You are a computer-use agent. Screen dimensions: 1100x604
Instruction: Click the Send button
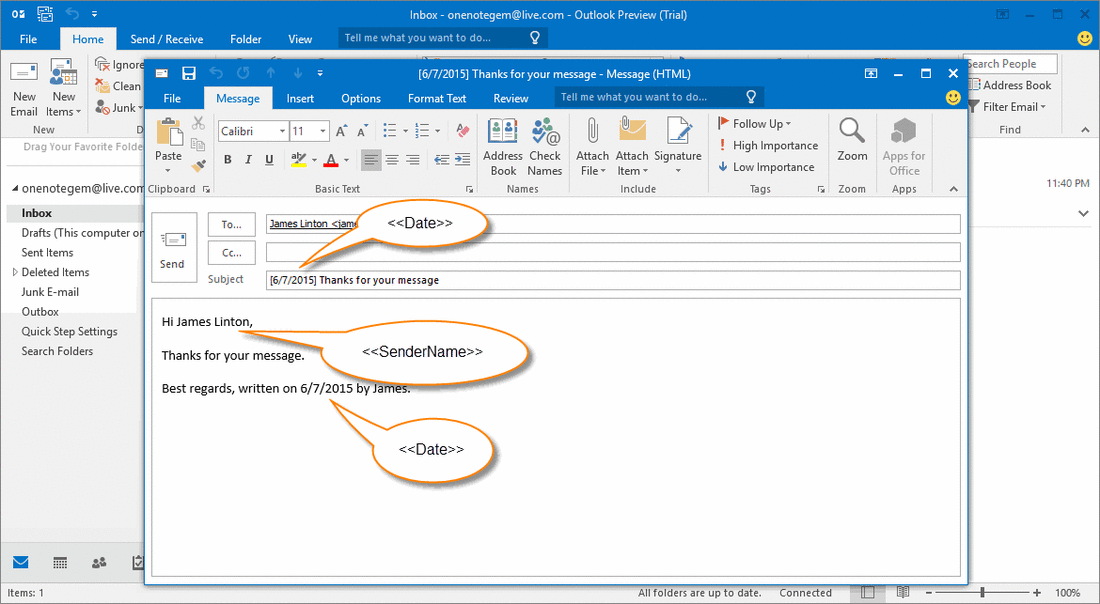(x=173, y=249)
